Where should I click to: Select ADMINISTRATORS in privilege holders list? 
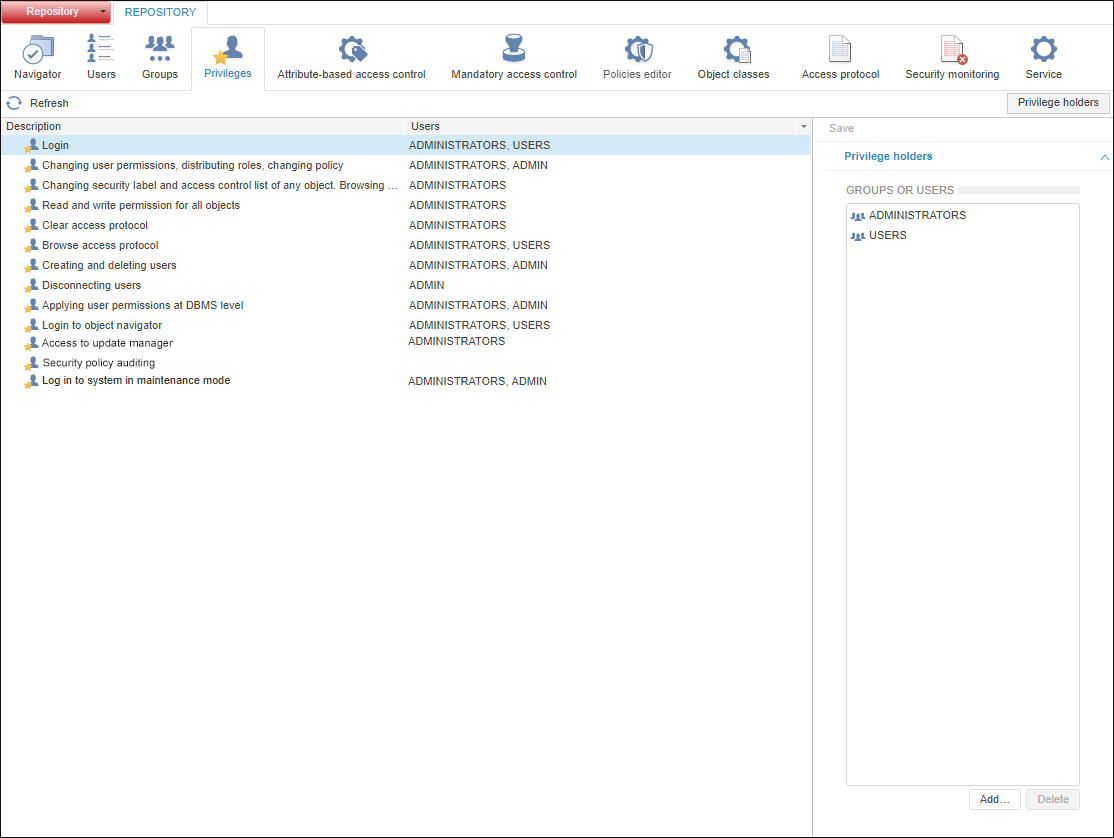[916, 215]
